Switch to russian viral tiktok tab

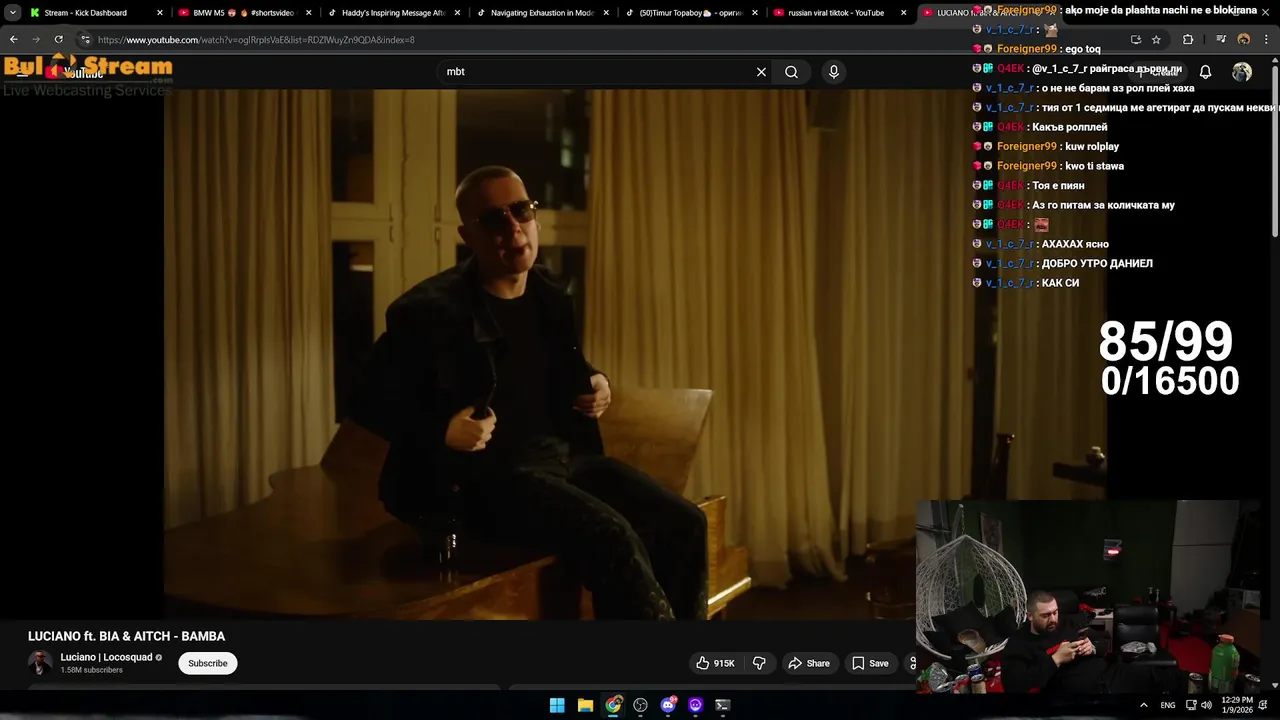836,13
